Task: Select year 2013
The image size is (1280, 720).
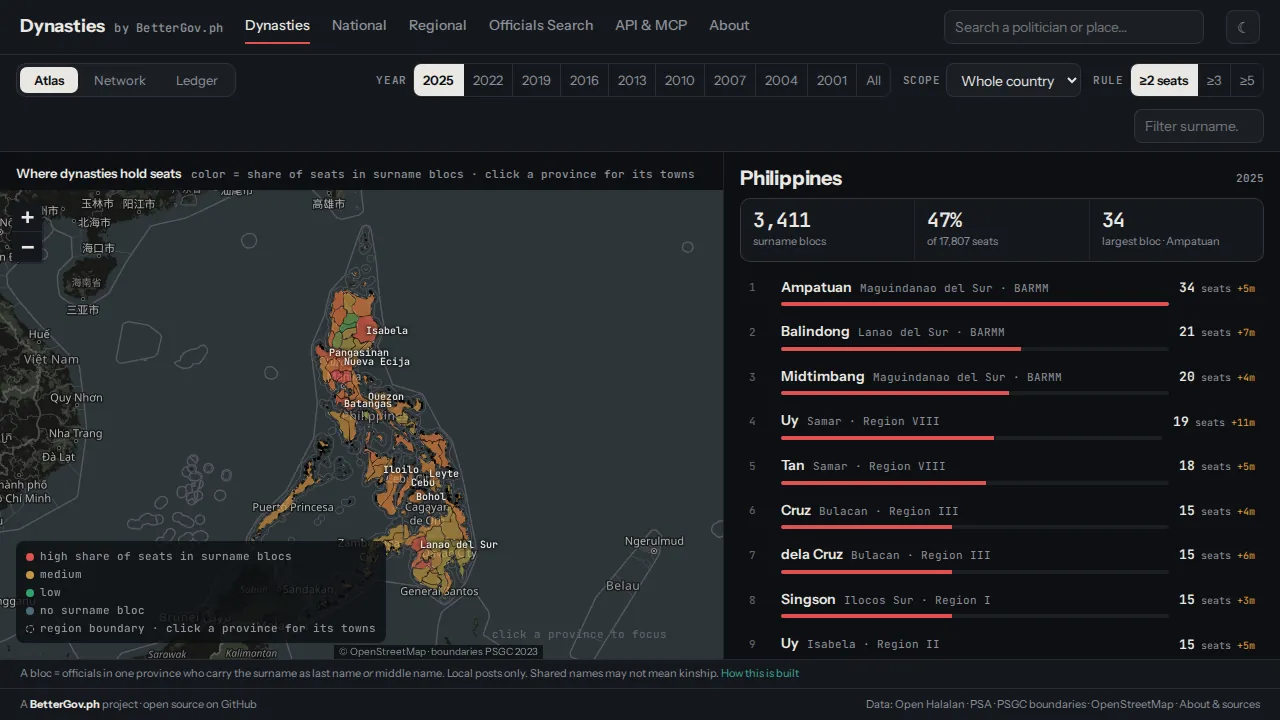Action: 632,80
